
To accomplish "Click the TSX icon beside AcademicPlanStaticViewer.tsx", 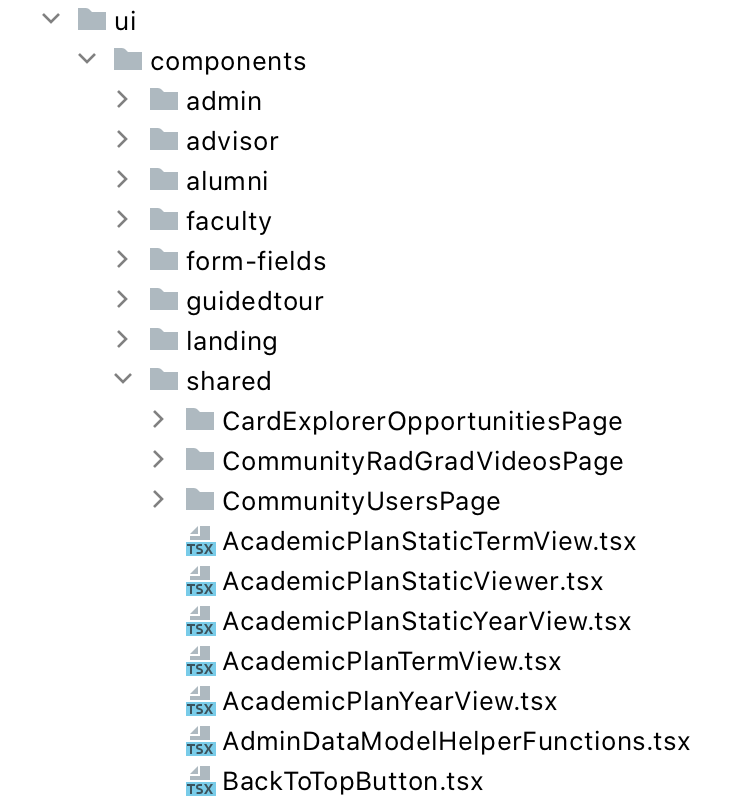I will pyautogui.click(x=201, y=581).
